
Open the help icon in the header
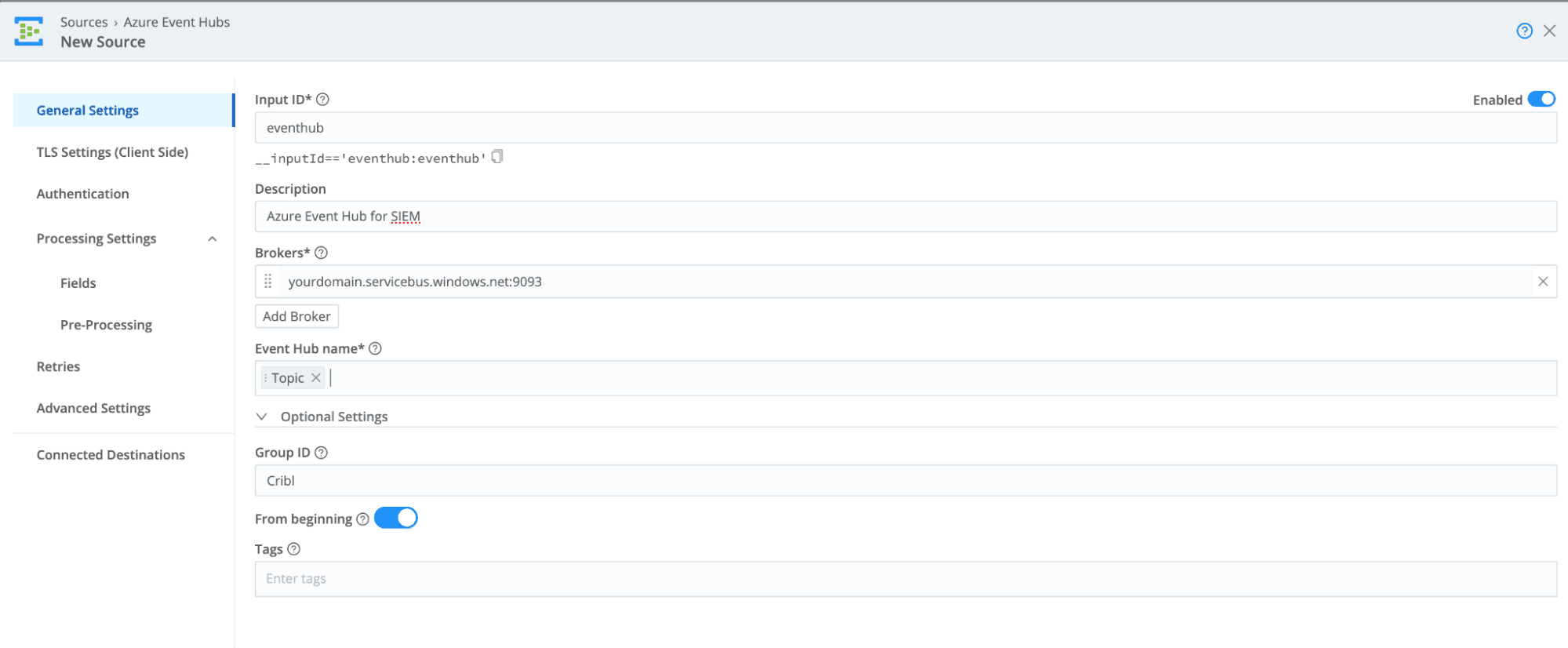1524,31
